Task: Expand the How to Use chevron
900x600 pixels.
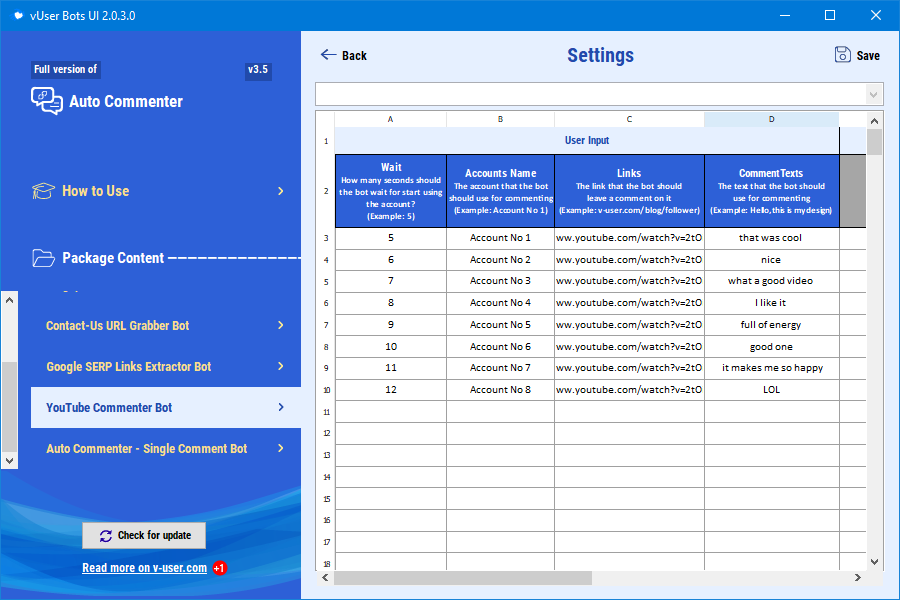Action: pos(281,191)
